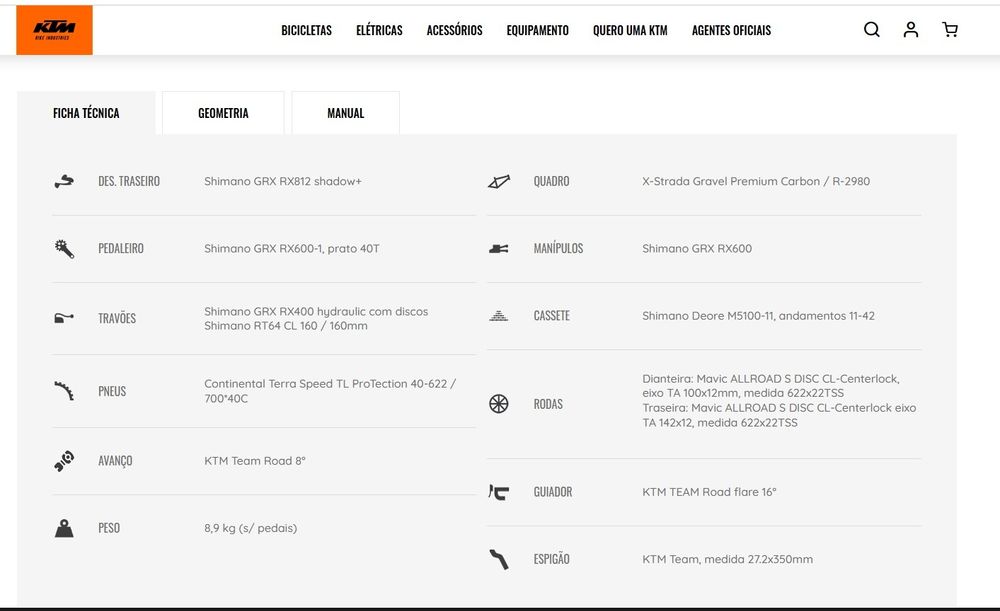The width and height of the screenshot is (1000, 611).
Task: Switch to the Geometria tab
Action: [x=223, y=113]
